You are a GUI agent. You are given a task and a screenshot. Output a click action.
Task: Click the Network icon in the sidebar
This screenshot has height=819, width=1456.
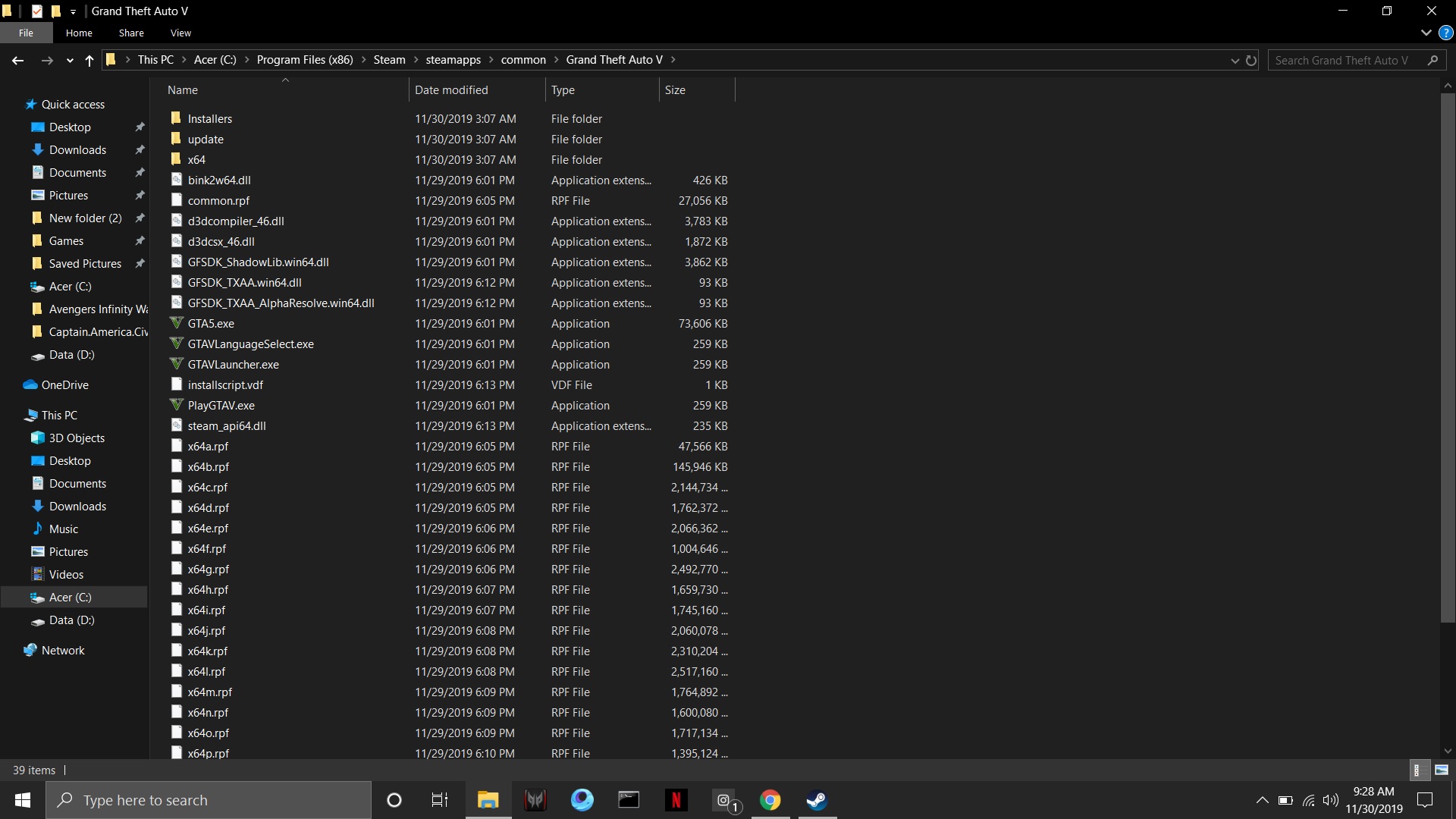click(30, 651)
